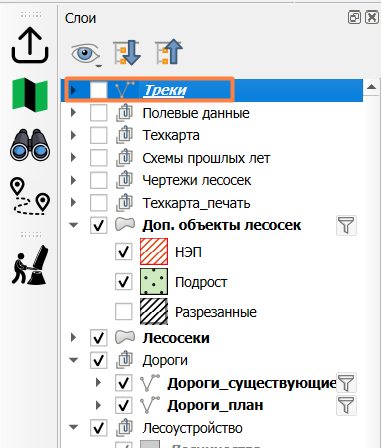This screenshot has height=448, width=381.
Task: Uncheck the Доп. объекты лесосек layer
Action: point(99,225)
